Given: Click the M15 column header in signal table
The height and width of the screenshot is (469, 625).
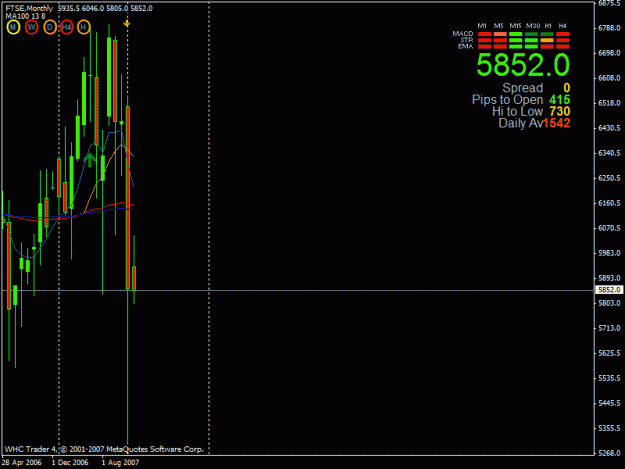Looking at the screenshot, I should (515, 26).
